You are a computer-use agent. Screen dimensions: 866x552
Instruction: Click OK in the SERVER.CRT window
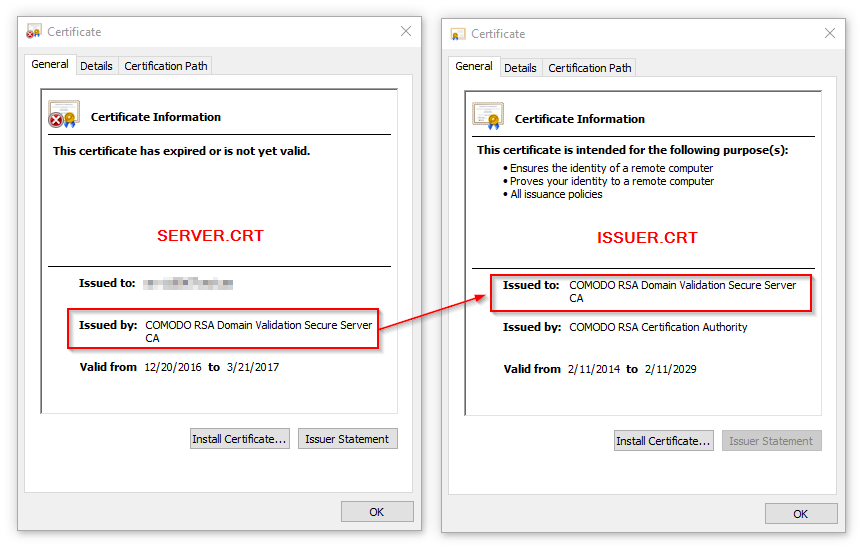pyautogui.click(x=377, y=512)
